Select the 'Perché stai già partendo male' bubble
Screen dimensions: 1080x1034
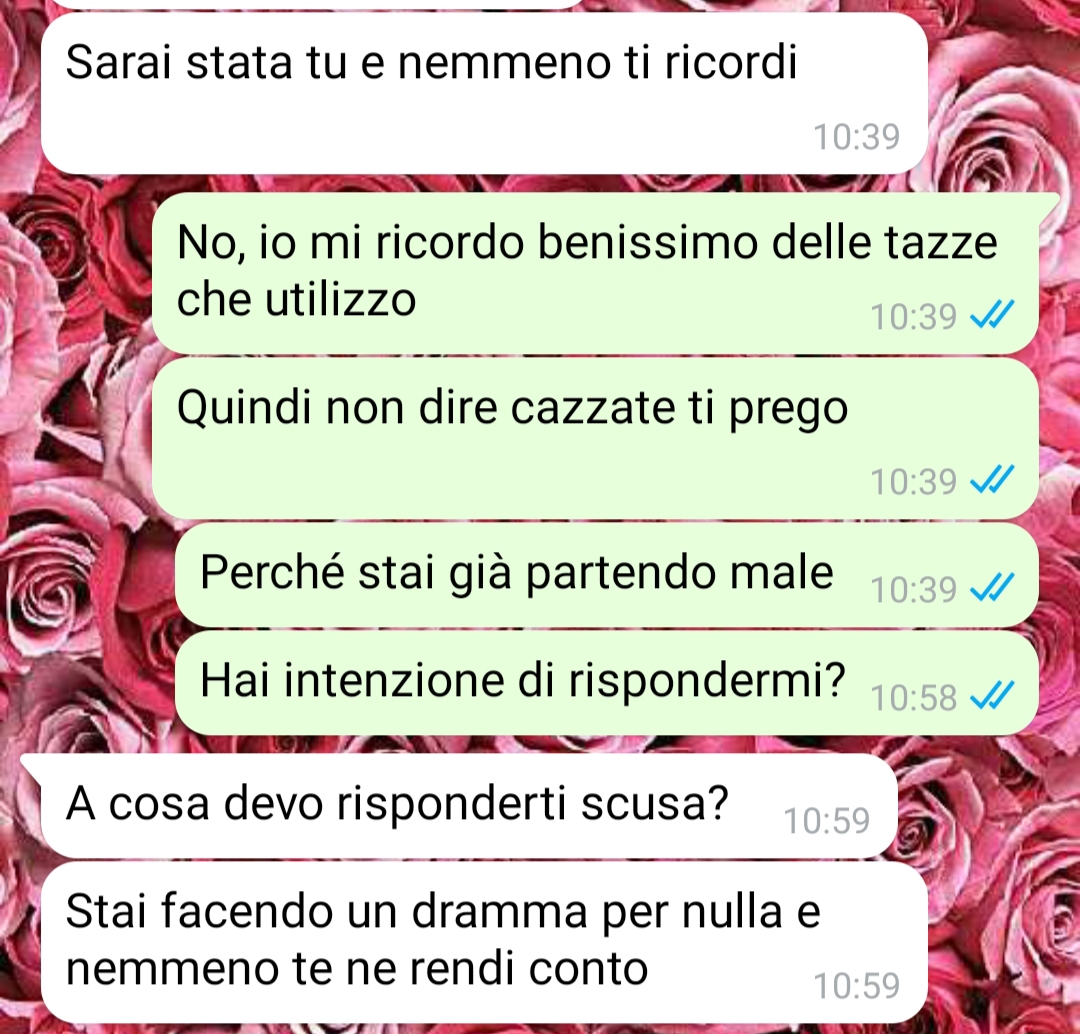coord(607,575)
